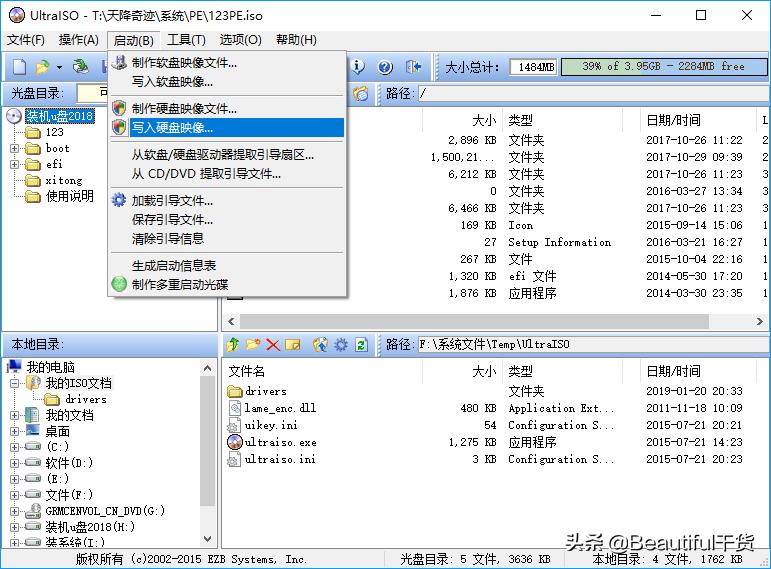Choose 制作硬盘映像文件... menu entry
Viewport: 771px width, 569px height.
227,108
